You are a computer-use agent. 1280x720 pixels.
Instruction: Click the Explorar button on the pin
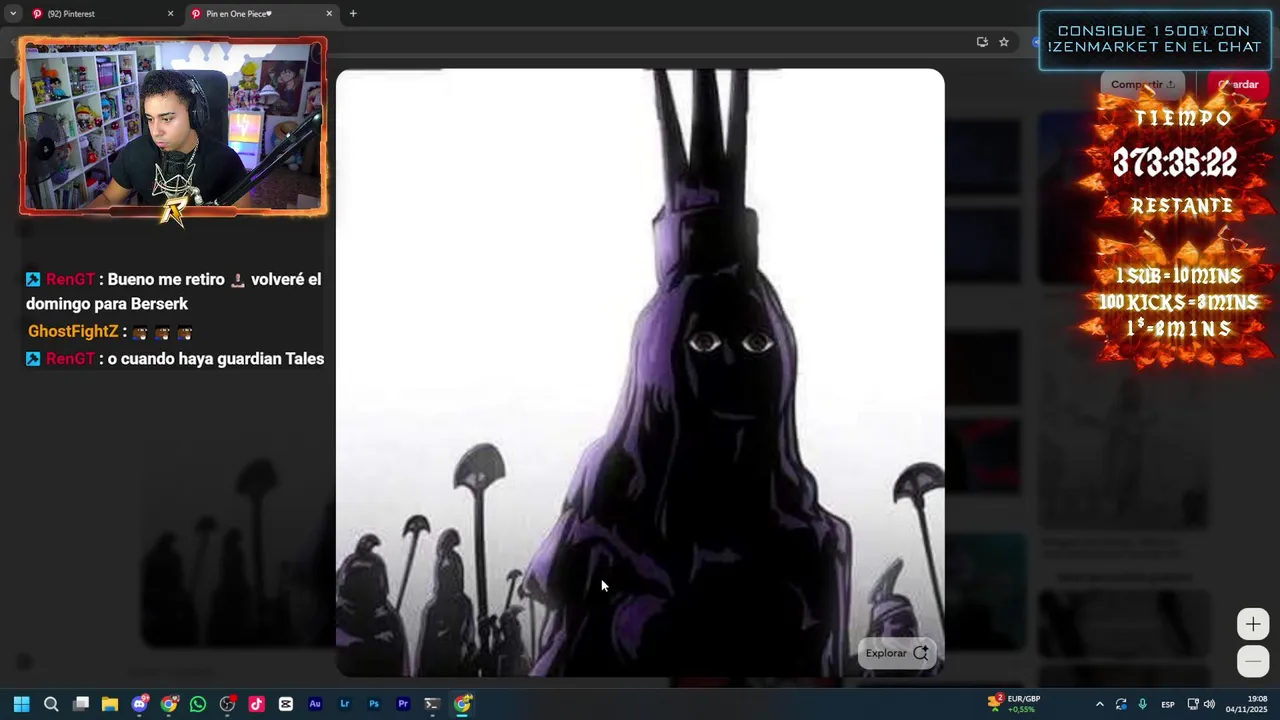click(897, 653)
